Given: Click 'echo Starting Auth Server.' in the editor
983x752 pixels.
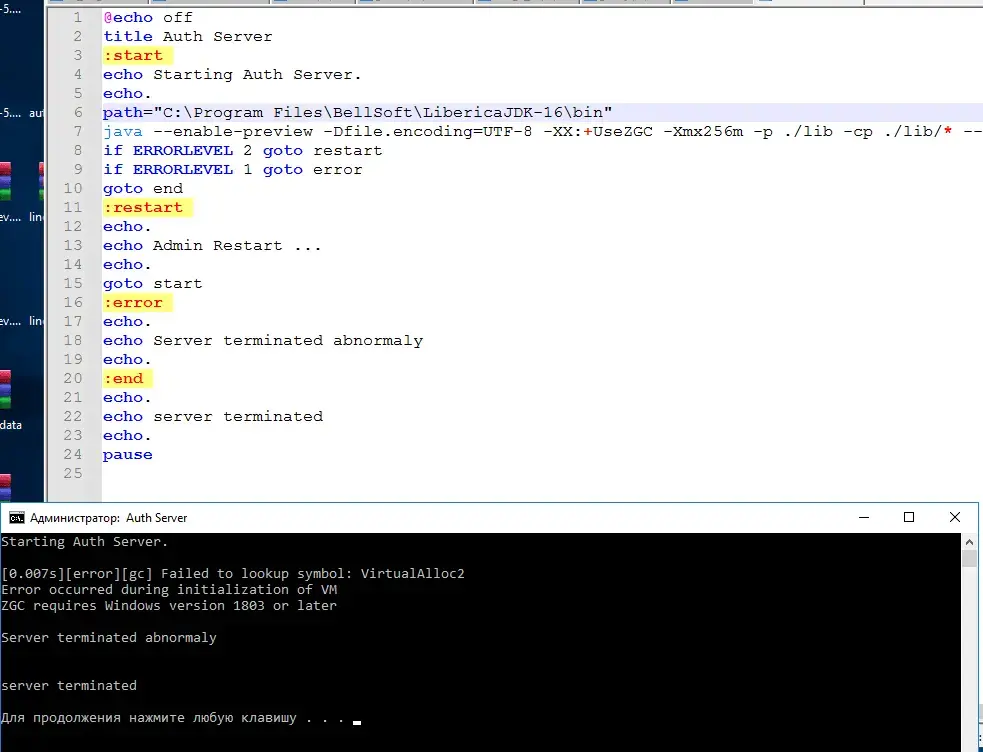Looking at the screenshot, I should 232,75.
